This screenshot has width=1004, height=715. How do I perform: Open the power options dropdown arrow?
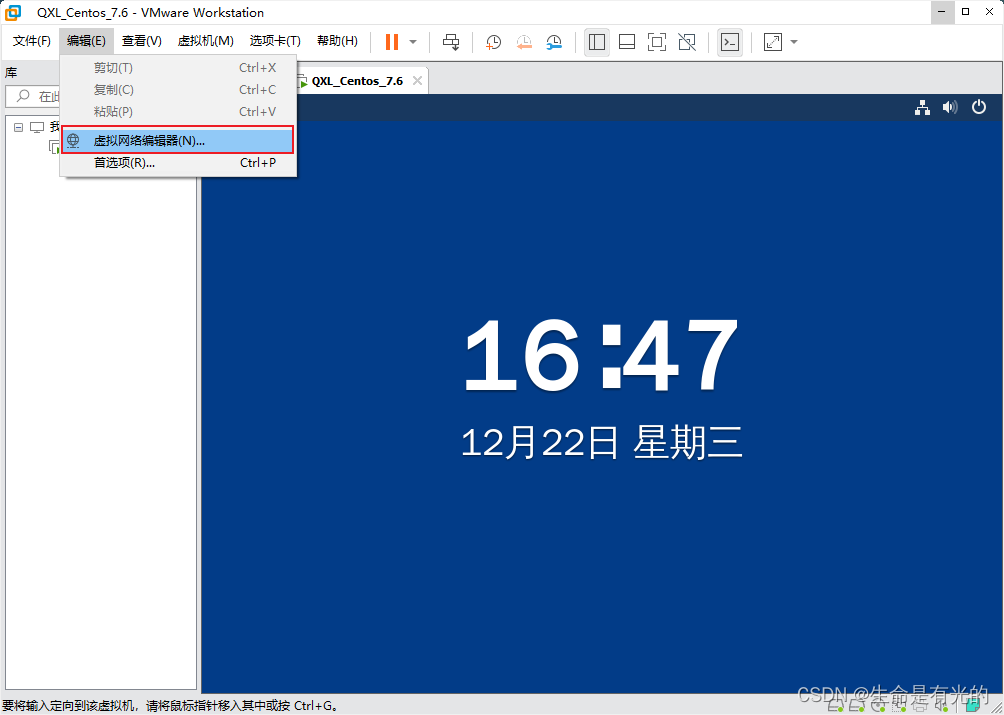(x=413, y=42)
